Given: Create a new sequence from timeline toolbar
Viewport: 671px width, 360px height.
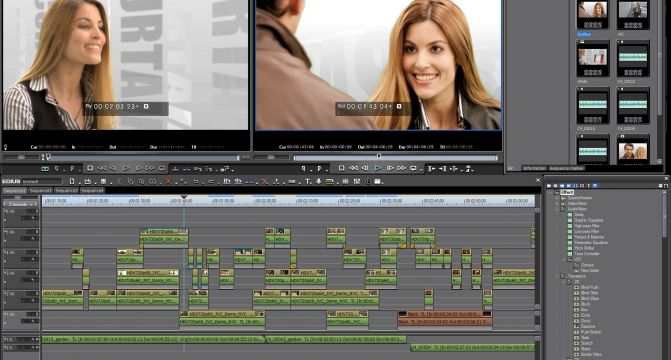Looking at the screenshot, I should 72,181.
